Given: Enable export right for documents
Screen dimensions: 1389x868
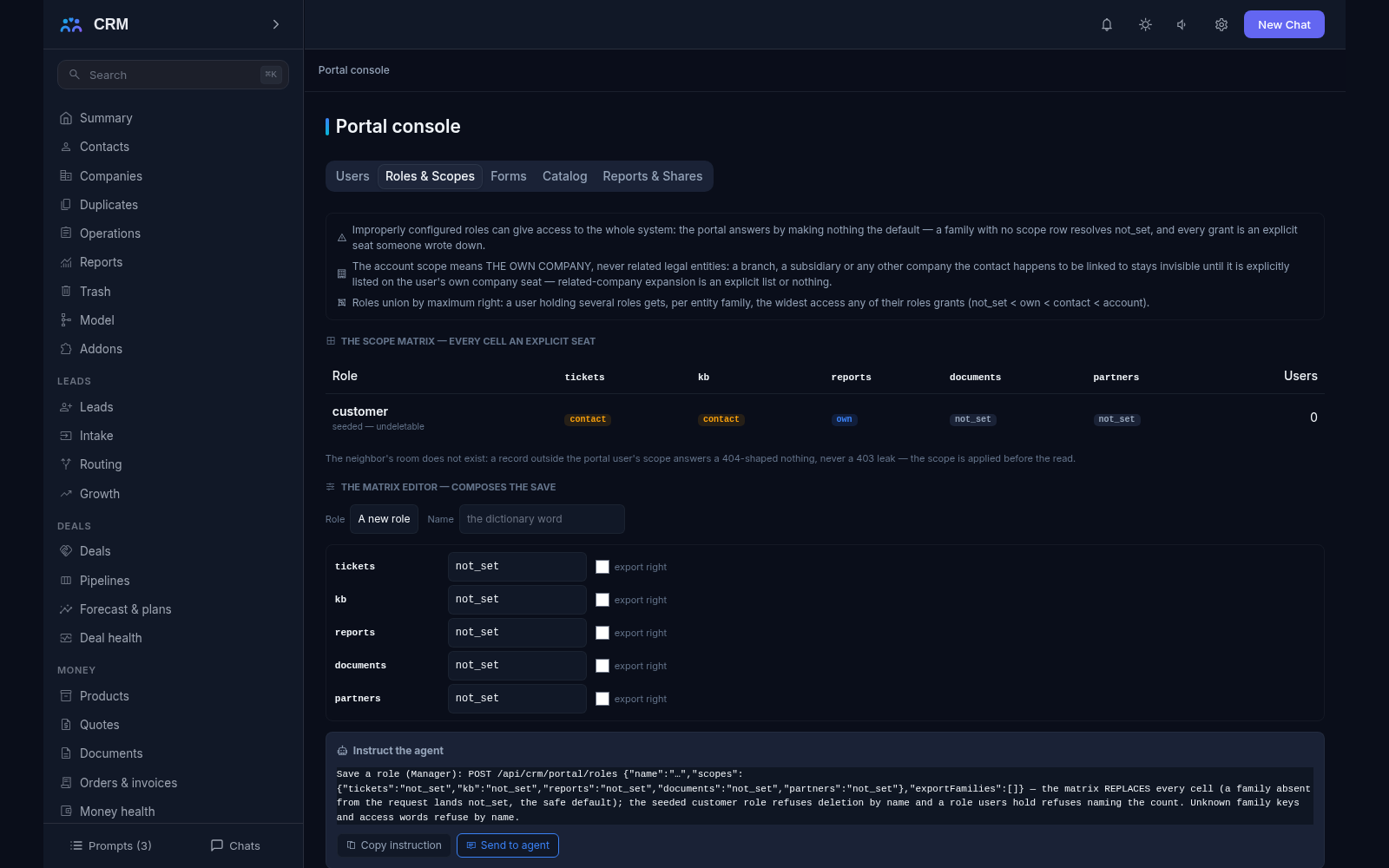Looking at the screenshot, I should [x=602, y=666].
